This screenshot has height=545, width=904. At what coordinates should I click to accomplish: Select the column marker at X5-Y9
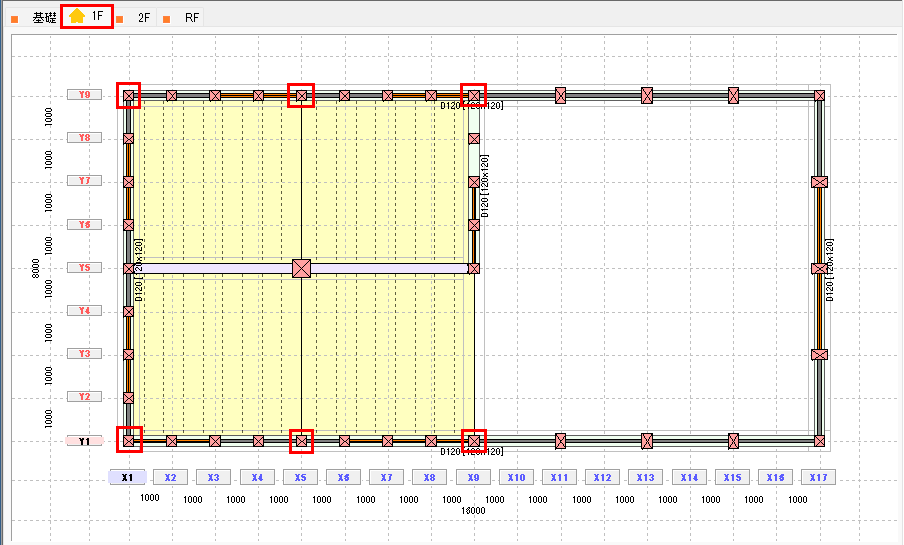coord(301,95)
